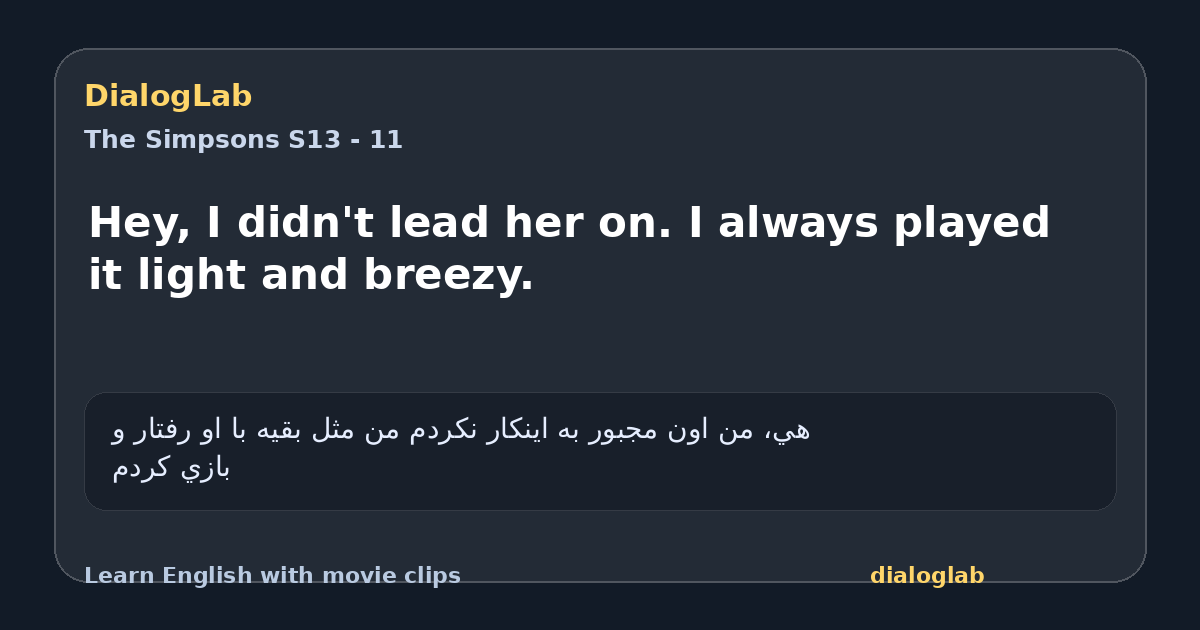Click "Learn English with movie clips" tagline
This screenshot has width=1200, height=630.
click(272, 576)
